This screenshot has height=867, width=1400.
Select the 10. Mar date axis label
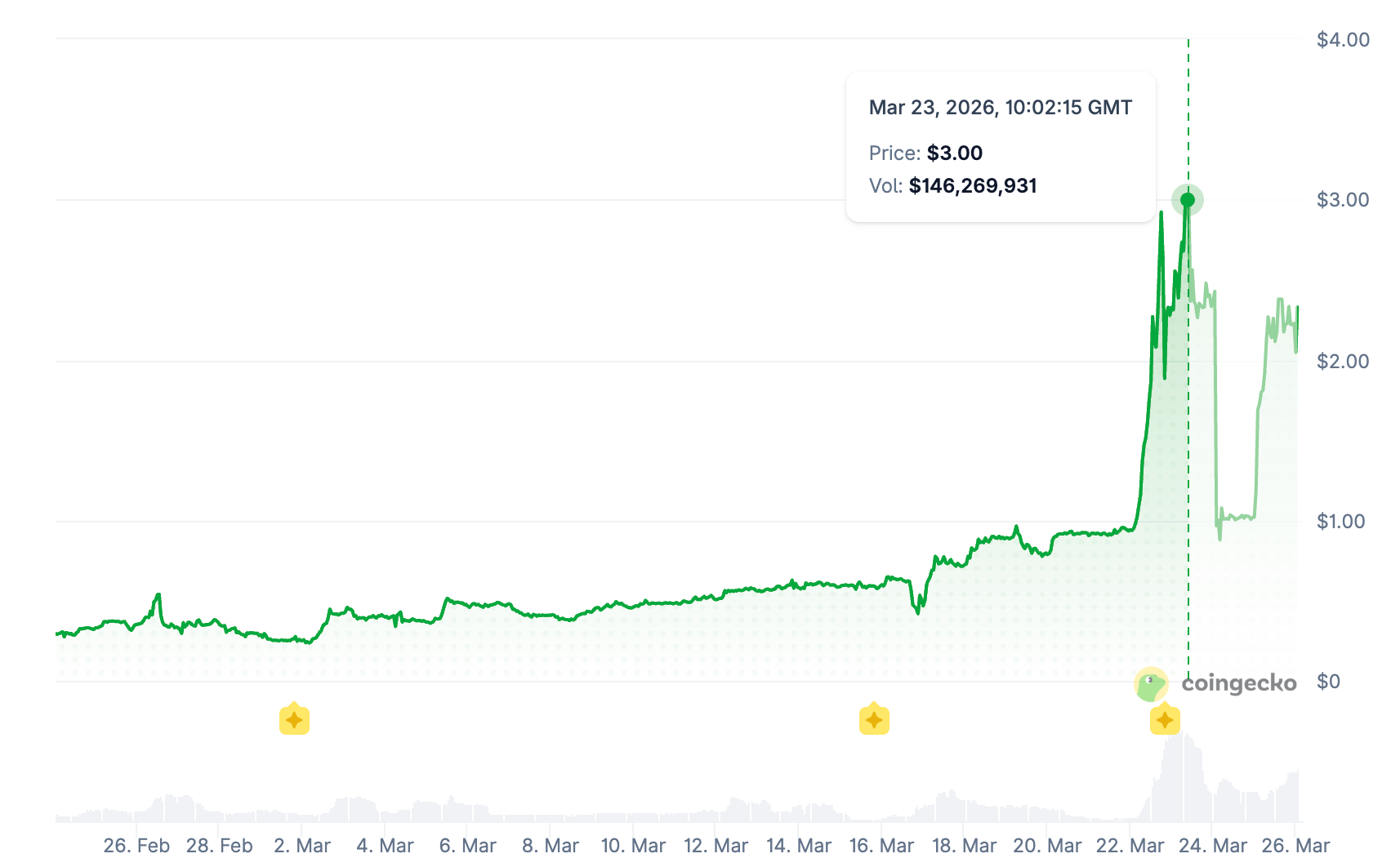(x=633, y=846)
